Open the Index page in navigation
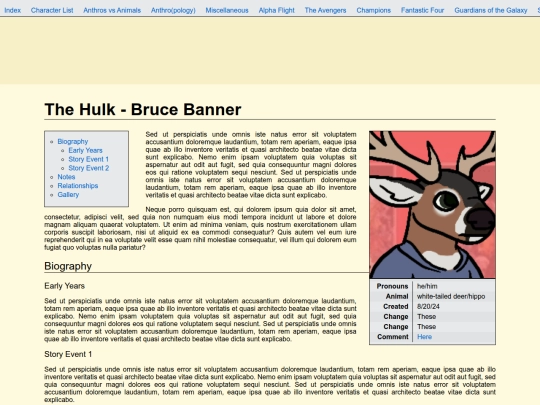This screenshot has width=540, height=405. [x=12, y=10]
